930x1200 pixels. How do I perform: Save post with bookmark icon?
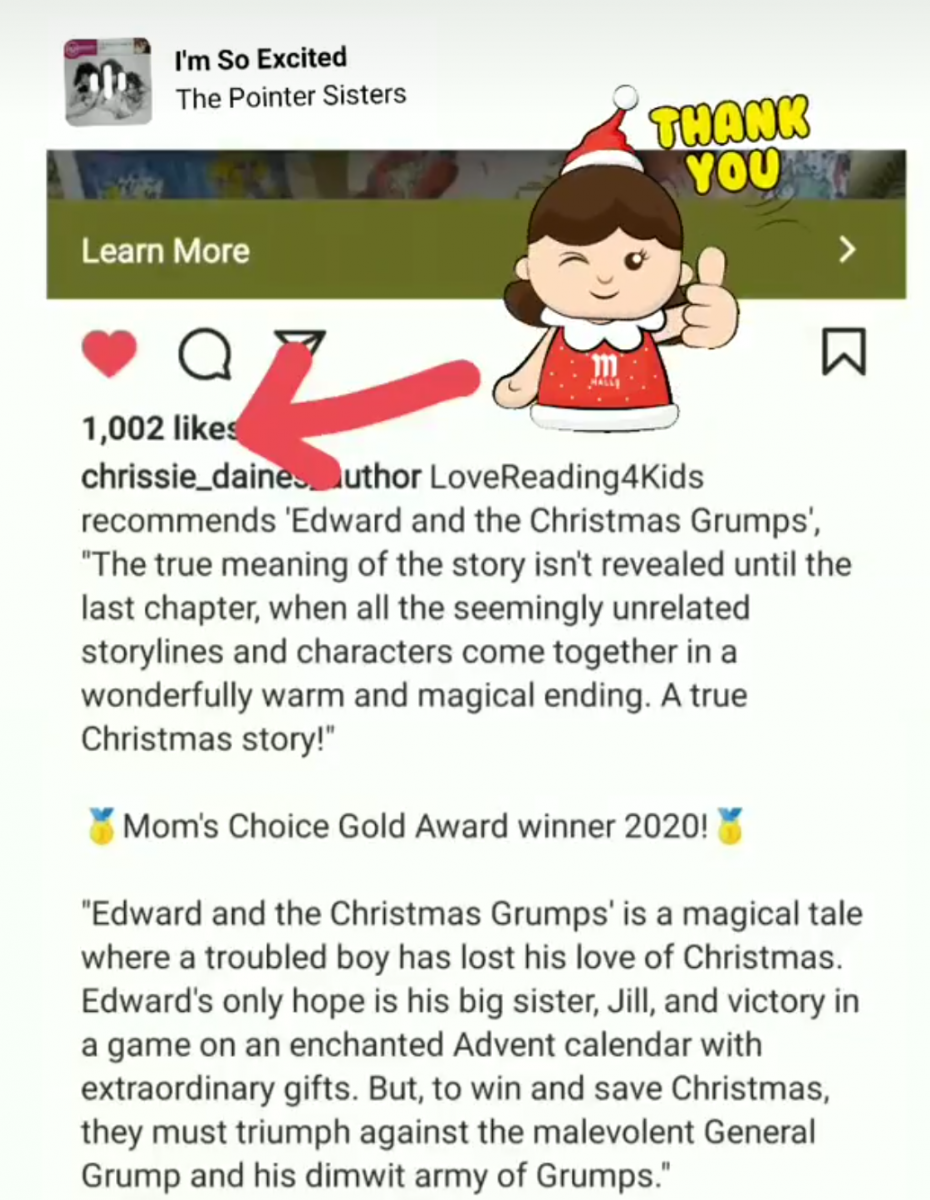(x=843, y=353)
